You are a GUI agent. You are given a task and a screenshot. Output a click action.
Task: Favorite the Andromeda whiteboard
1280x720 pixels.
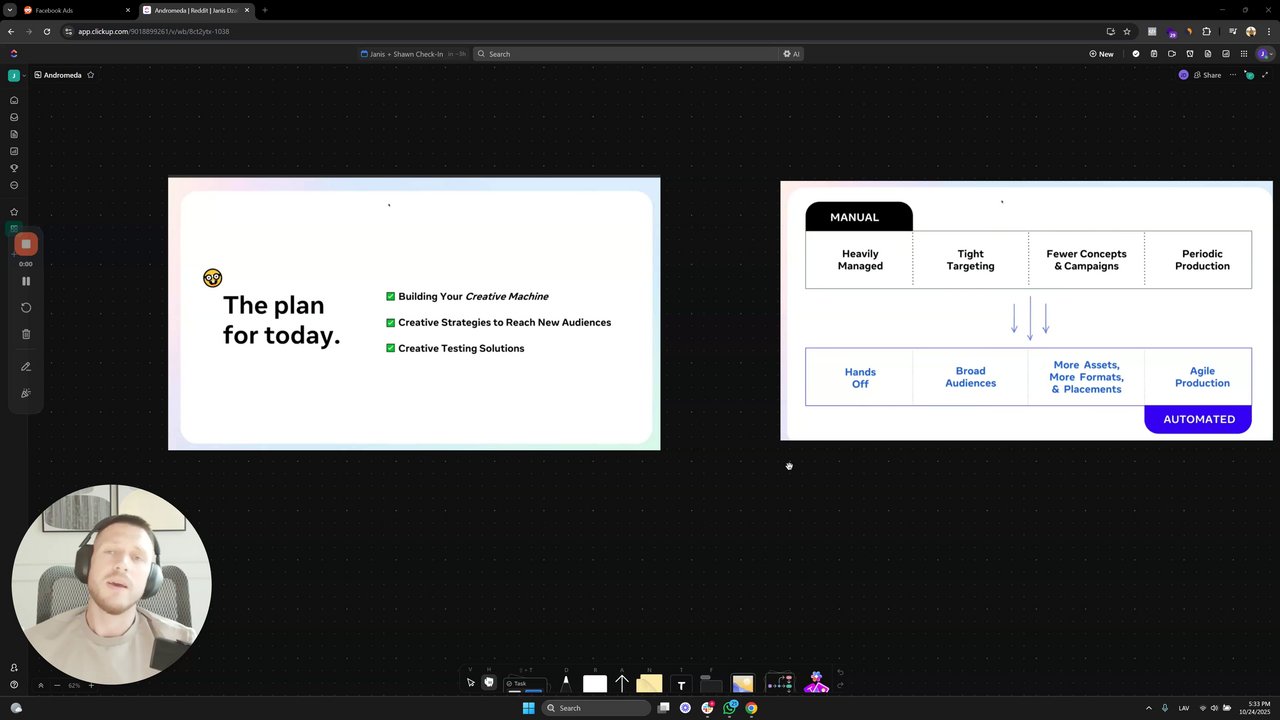90,75
